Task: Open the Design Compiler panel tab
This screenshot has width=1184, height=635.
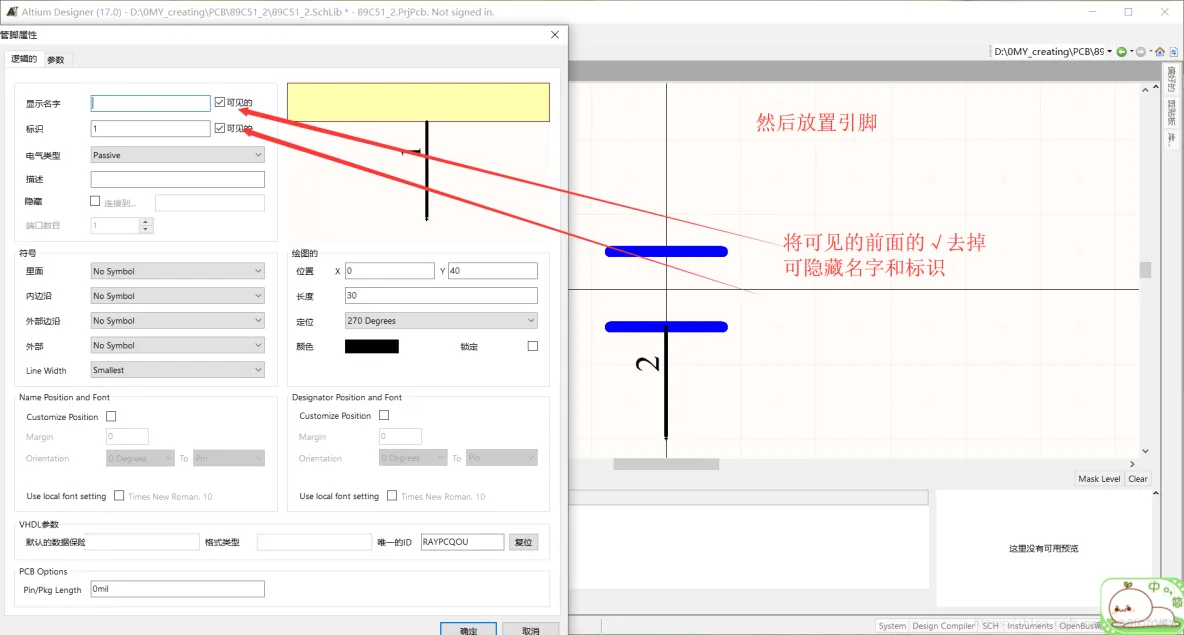Action: tap(943, 626)
